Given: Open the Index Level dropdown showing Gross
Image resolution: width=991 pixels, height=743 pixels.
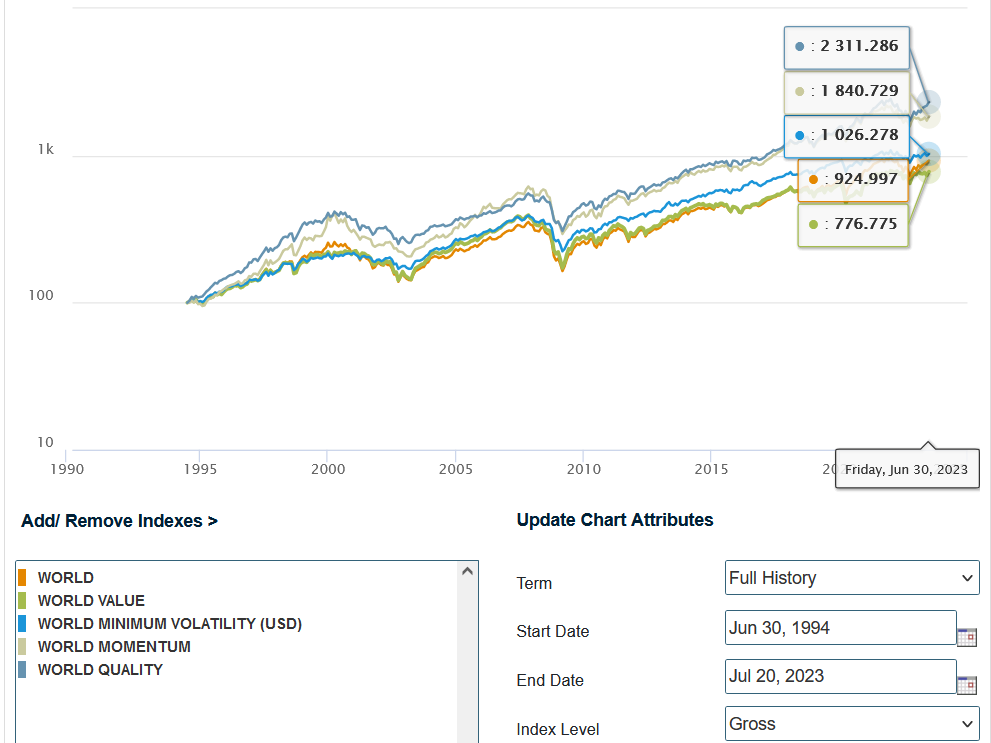Looking at the screenshot, I should click(x=851, y=724).
